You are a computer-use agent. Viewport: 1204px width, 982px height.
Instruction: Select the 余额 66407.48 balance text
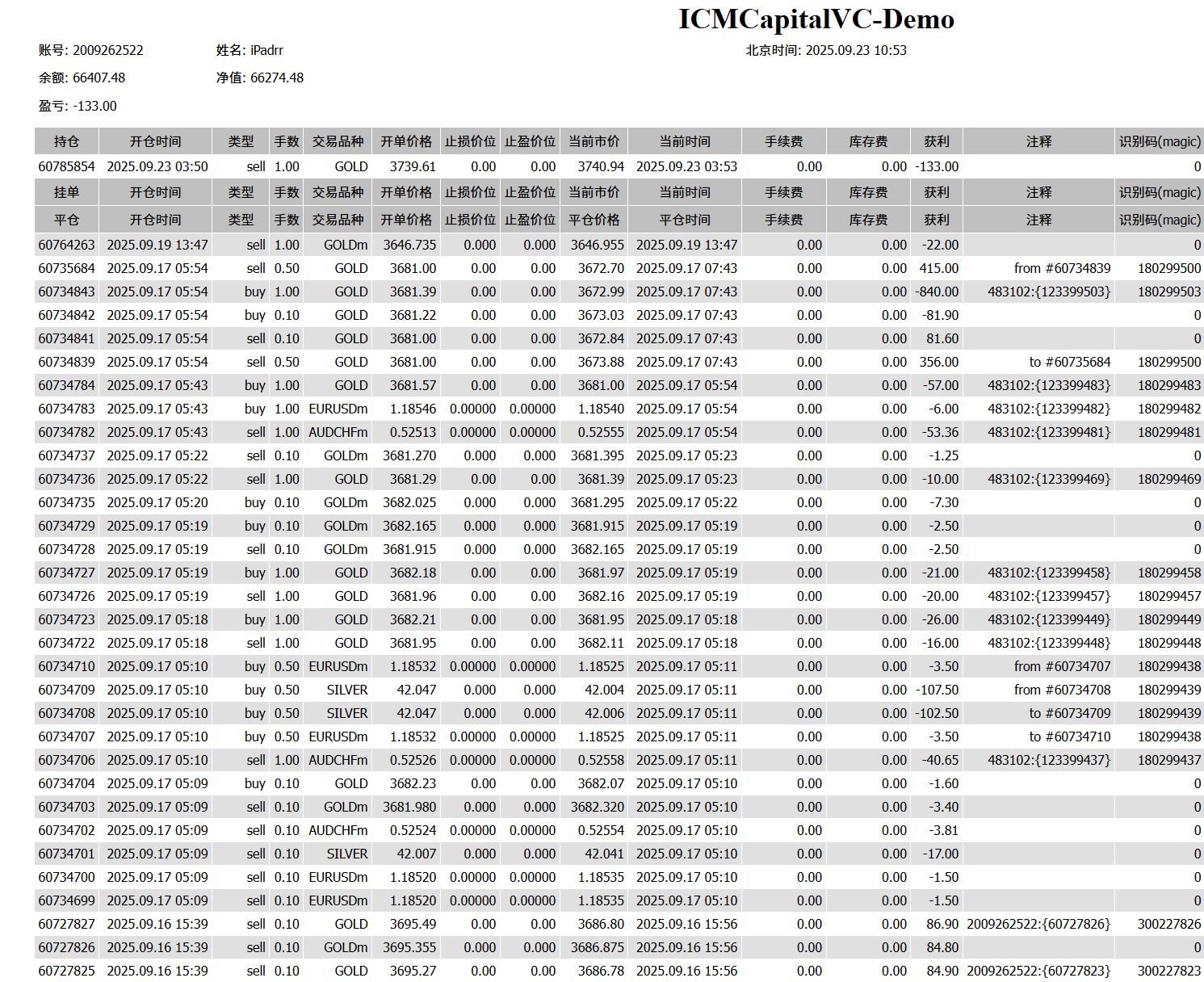point(82,78)
